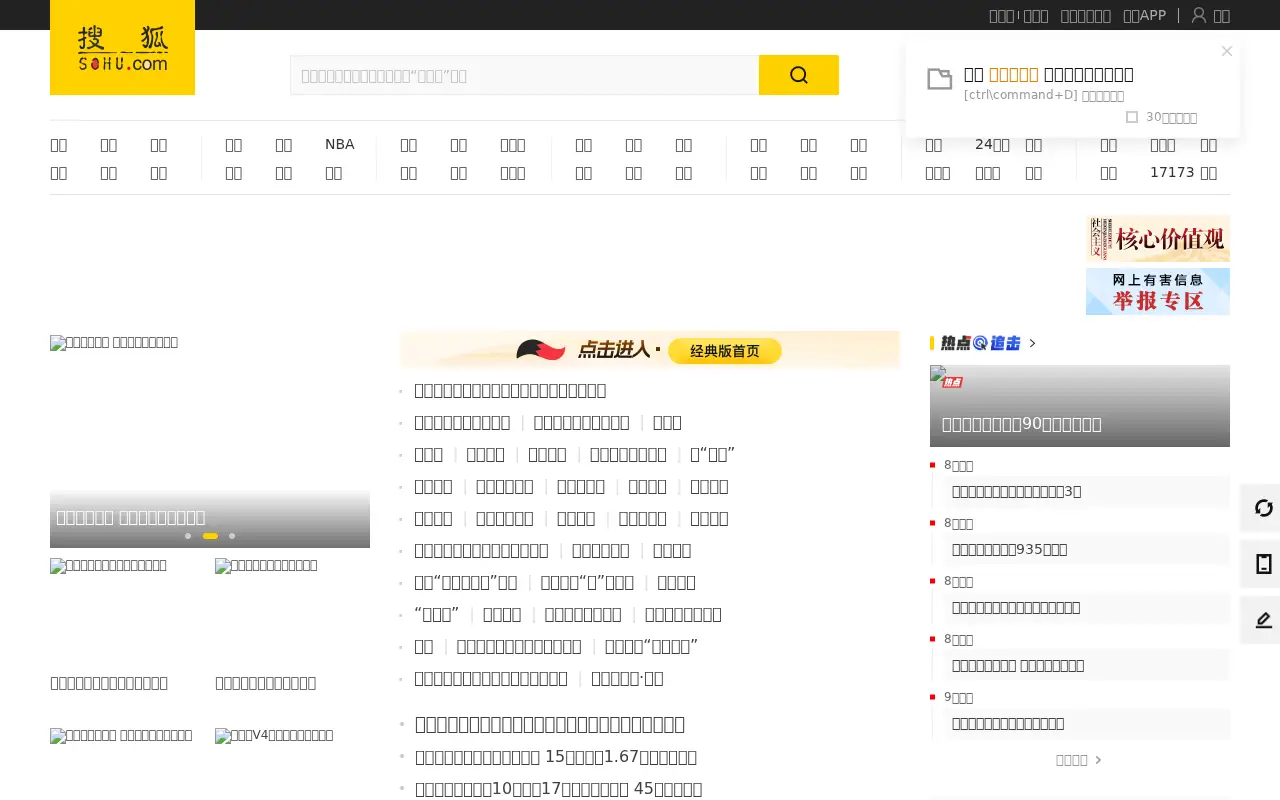
Task: Tick the 30-day do-not-remind checkbox
Action: point(1132,117)
